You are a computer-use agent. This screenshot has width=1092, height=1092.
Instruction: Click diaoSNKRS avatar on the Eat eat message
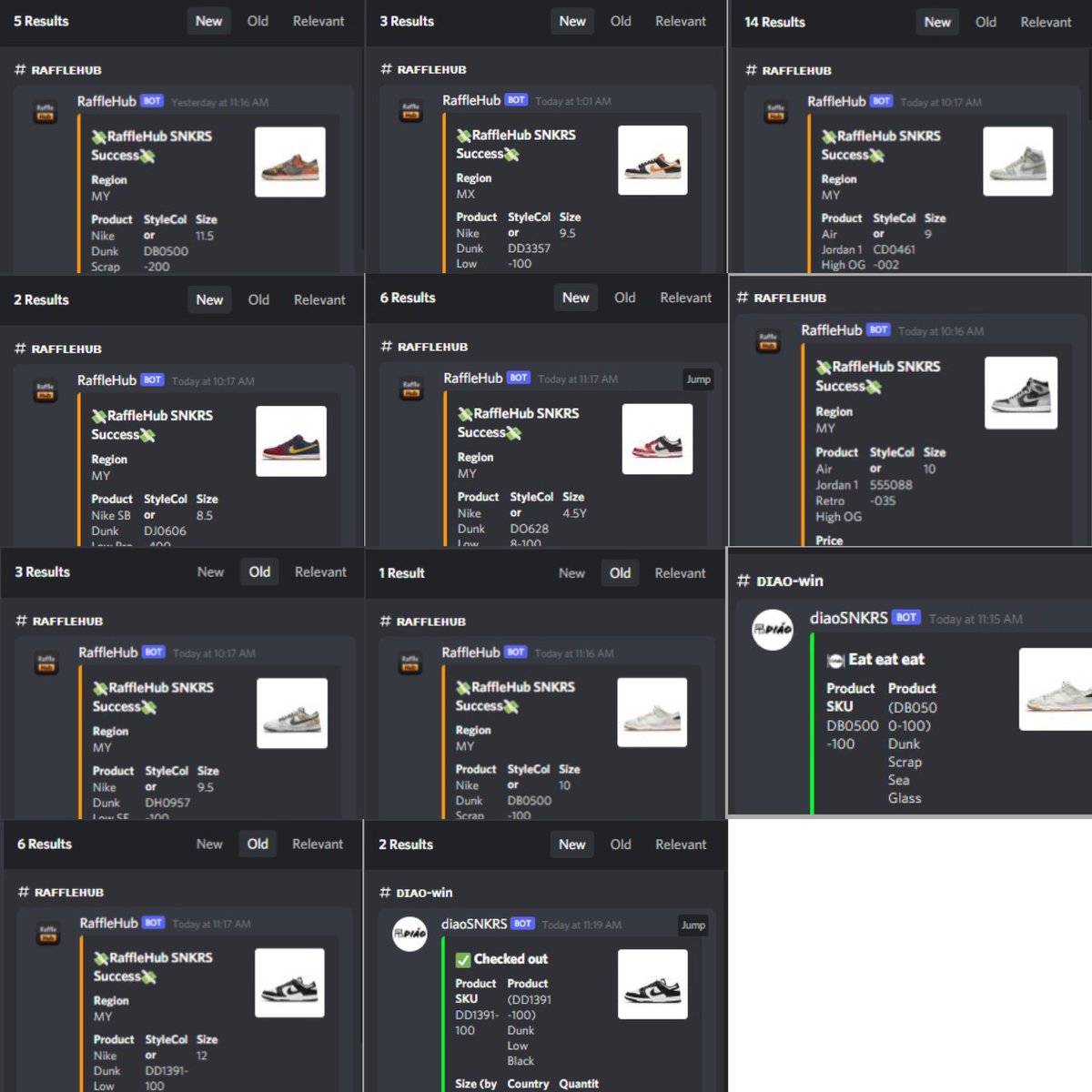pyautogui.click(x=773, y=630)
